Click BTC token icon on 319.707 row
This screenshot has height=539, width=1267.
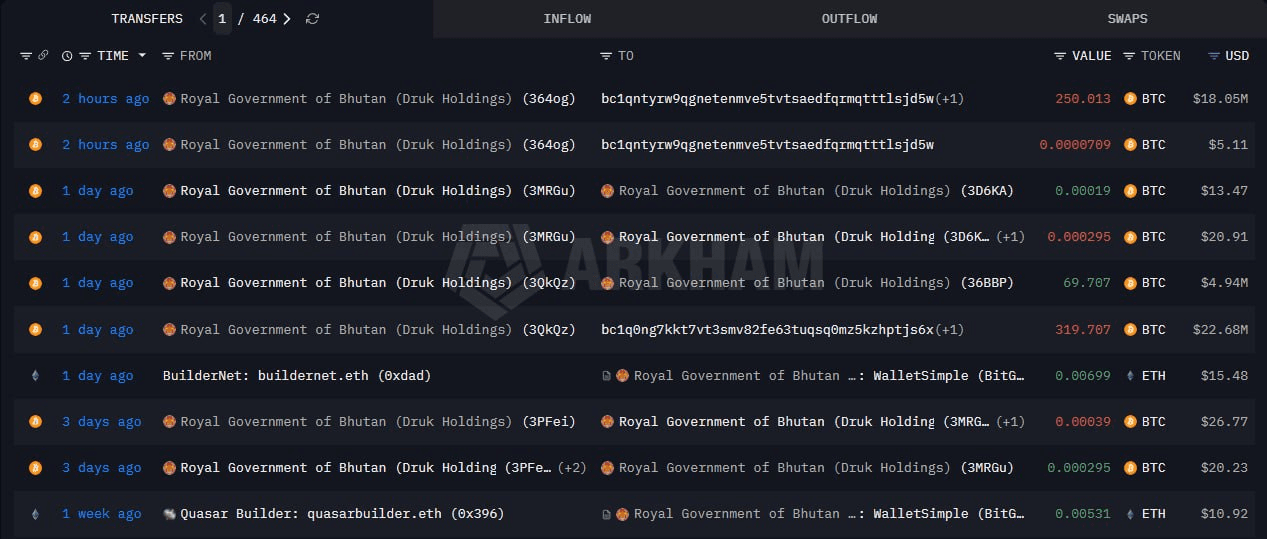[x=1131, y=330]
